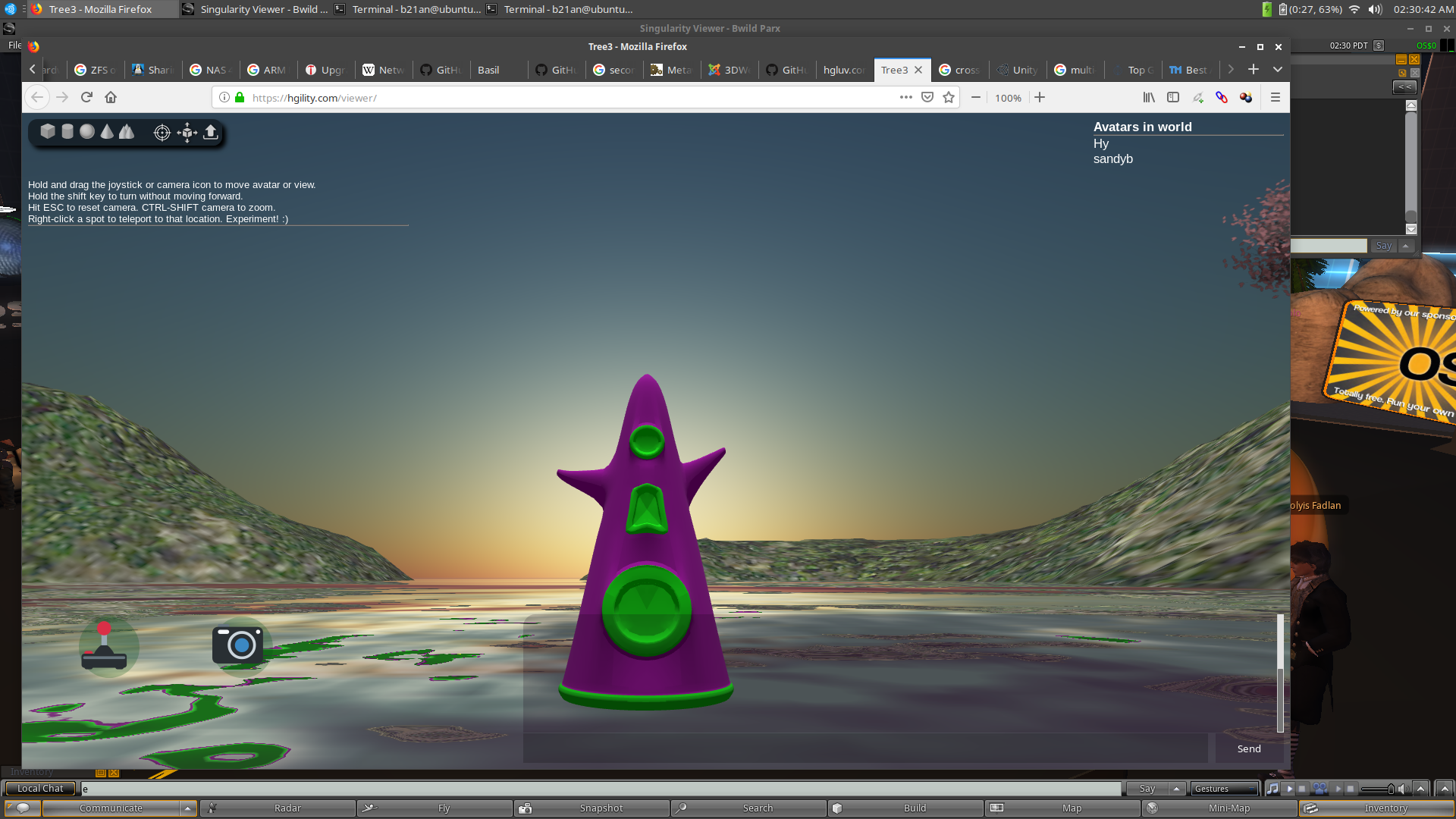Select the sphere primitive tool
Screen dimensions: 1456x819
87,132
